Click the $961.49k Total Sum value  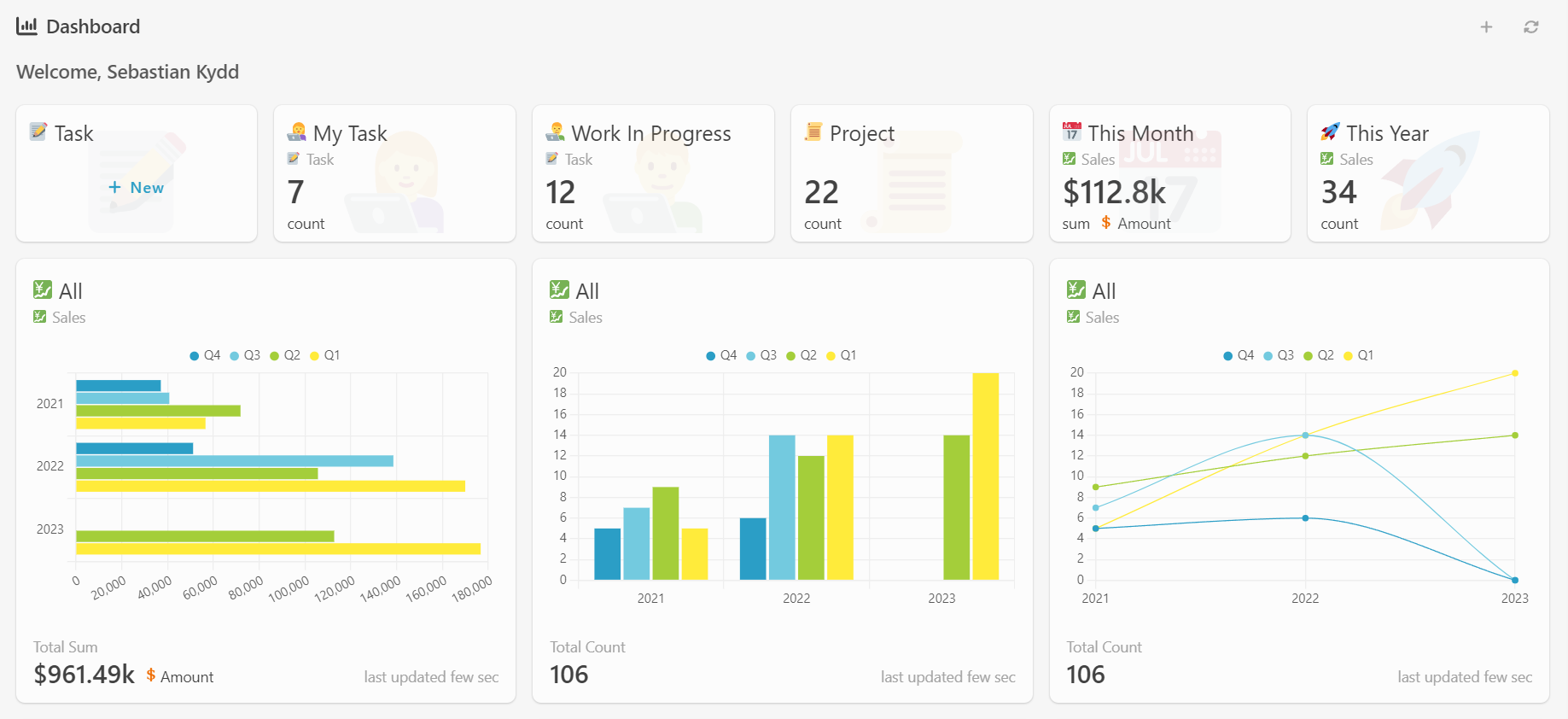point(84,675)
